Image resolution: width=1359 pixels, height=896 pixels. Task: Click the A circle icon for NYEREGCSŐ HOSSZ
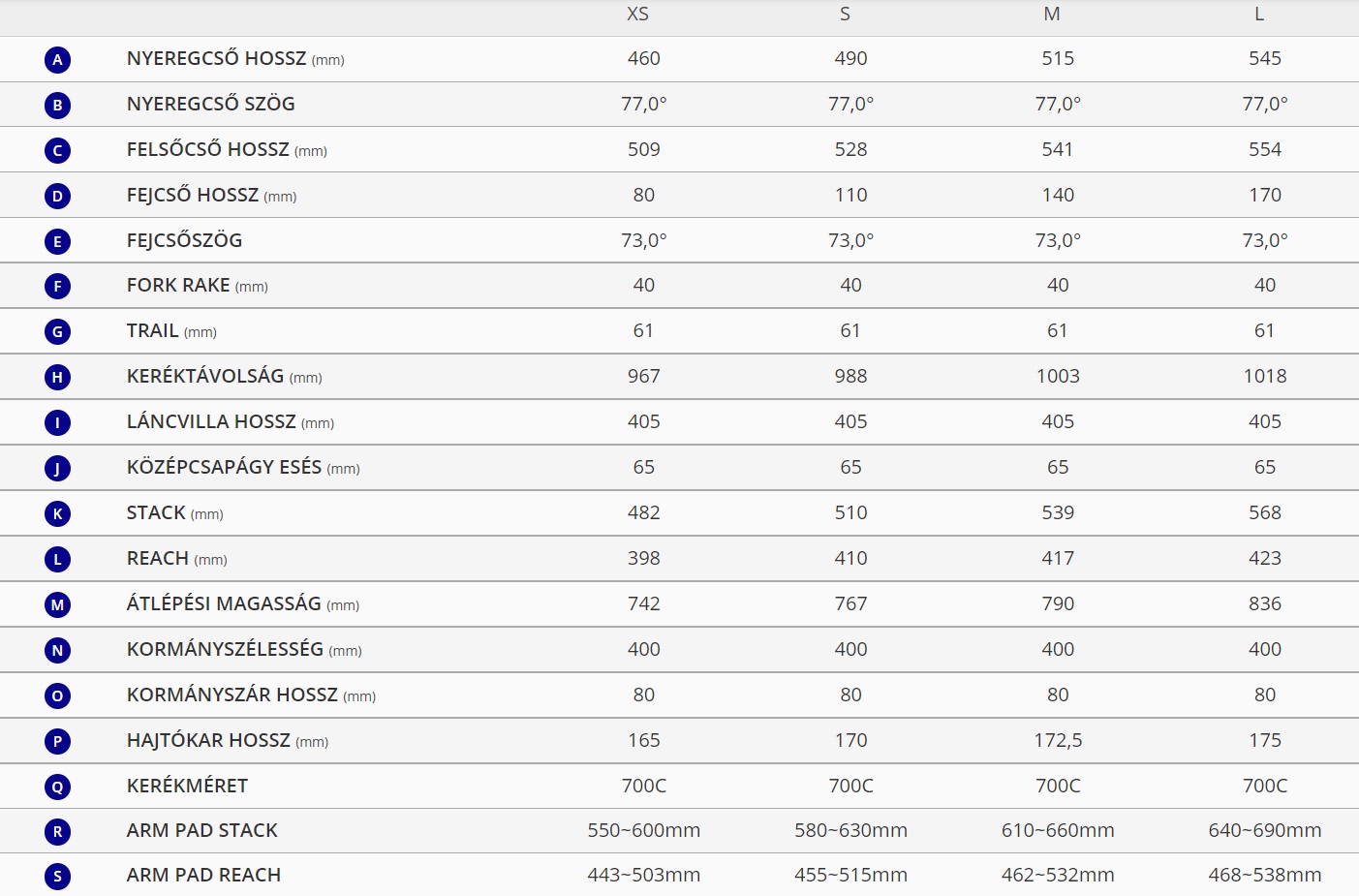[57, 60]
